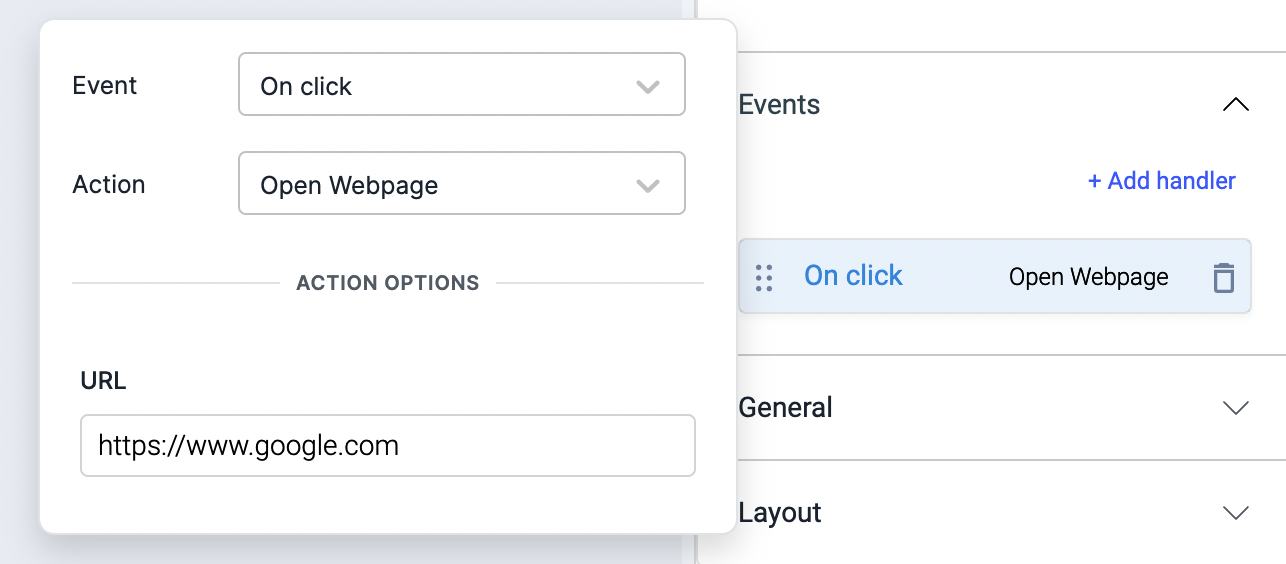Click the chevron arrow in the Event dropdown
The height and width of the screenshot is (564, 1286).
[x=648, y=87]
